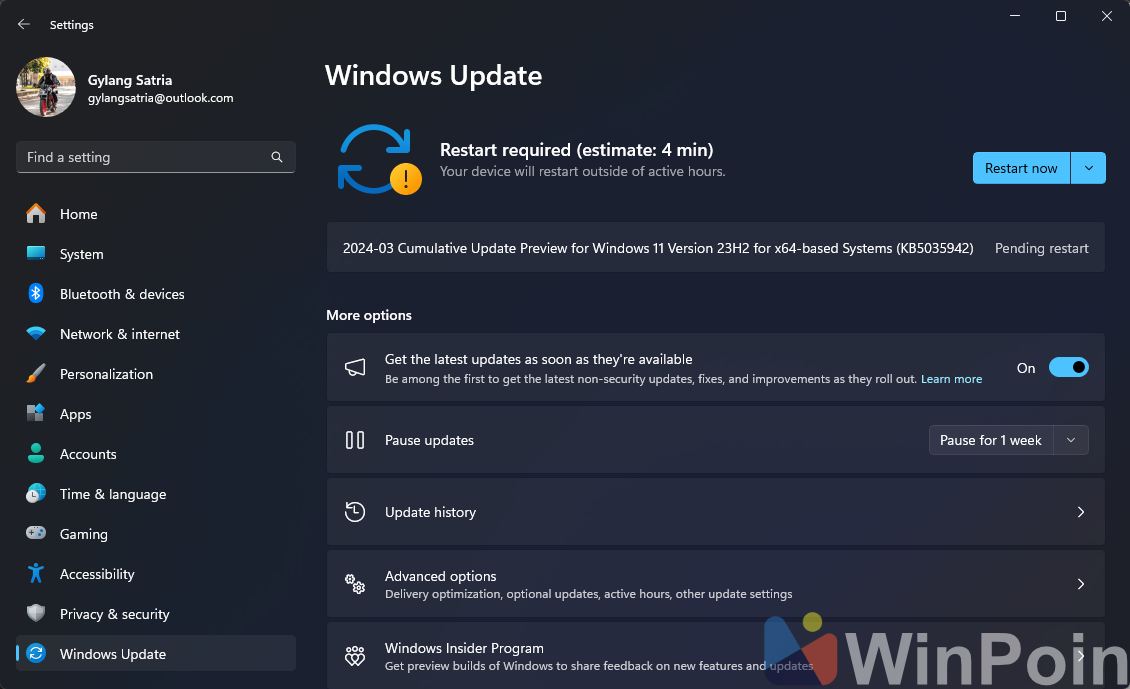Click the user profile picture
The height and width of the screenshot is (689, 1130).
click(x=46, y=87)
